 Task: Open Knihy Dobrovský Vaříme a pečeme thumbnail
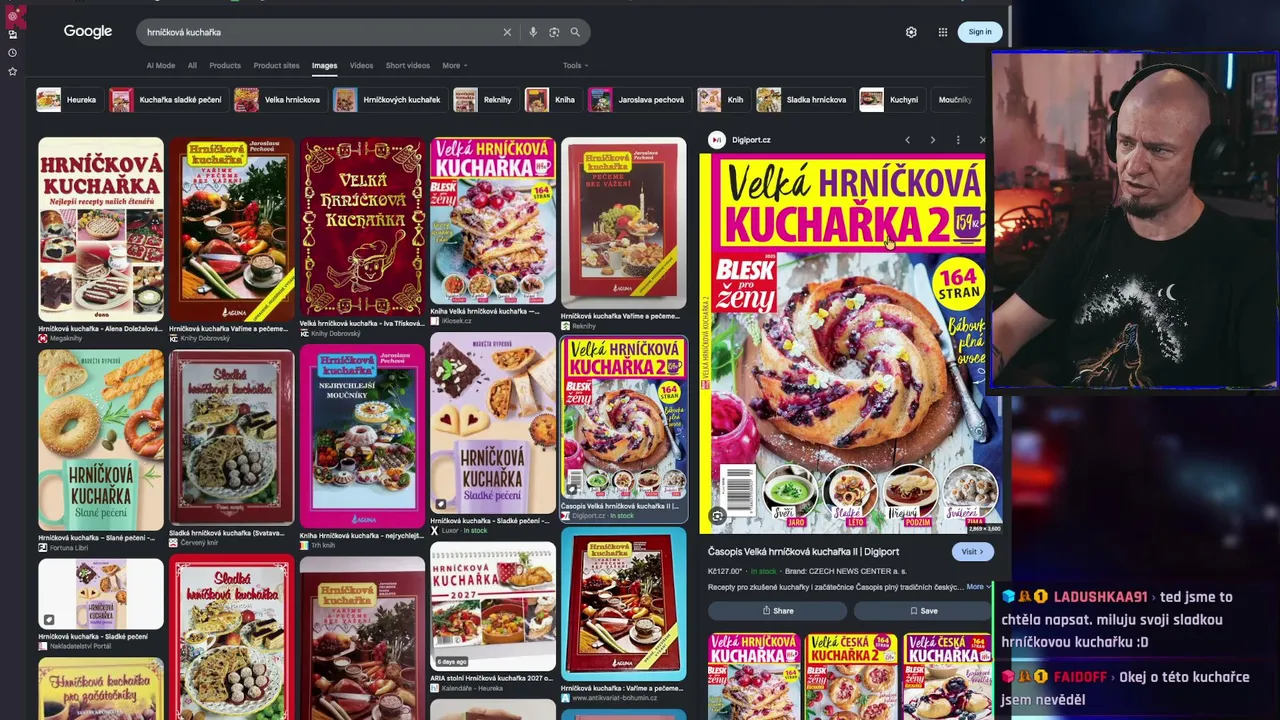coord(232,229)
